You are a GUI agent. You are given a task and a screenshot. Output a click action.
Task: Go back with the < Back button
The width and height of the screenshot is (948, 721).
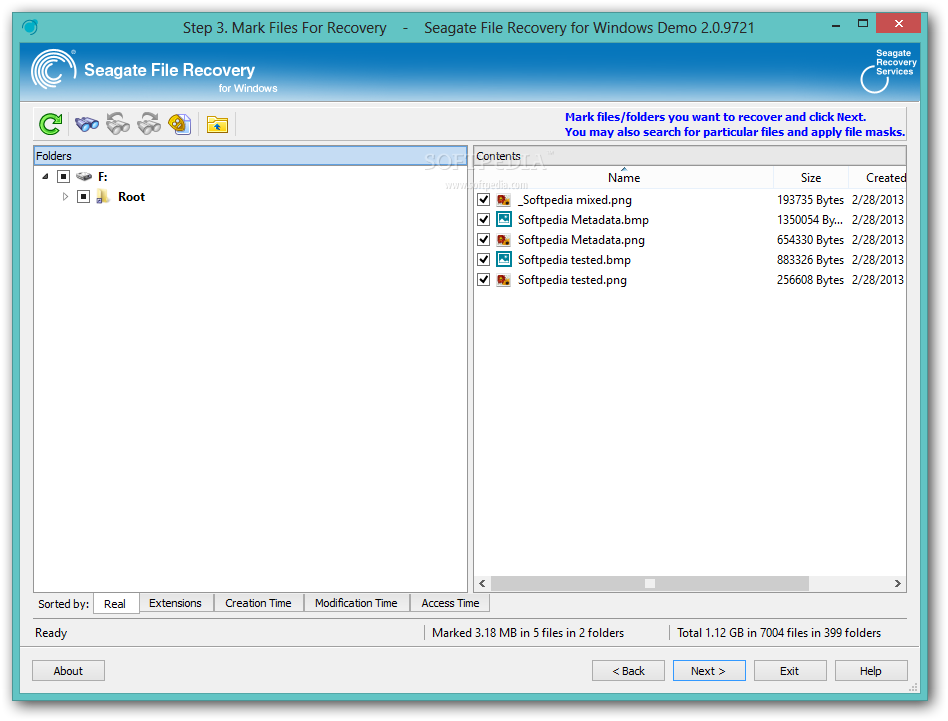tap(628, 671)
